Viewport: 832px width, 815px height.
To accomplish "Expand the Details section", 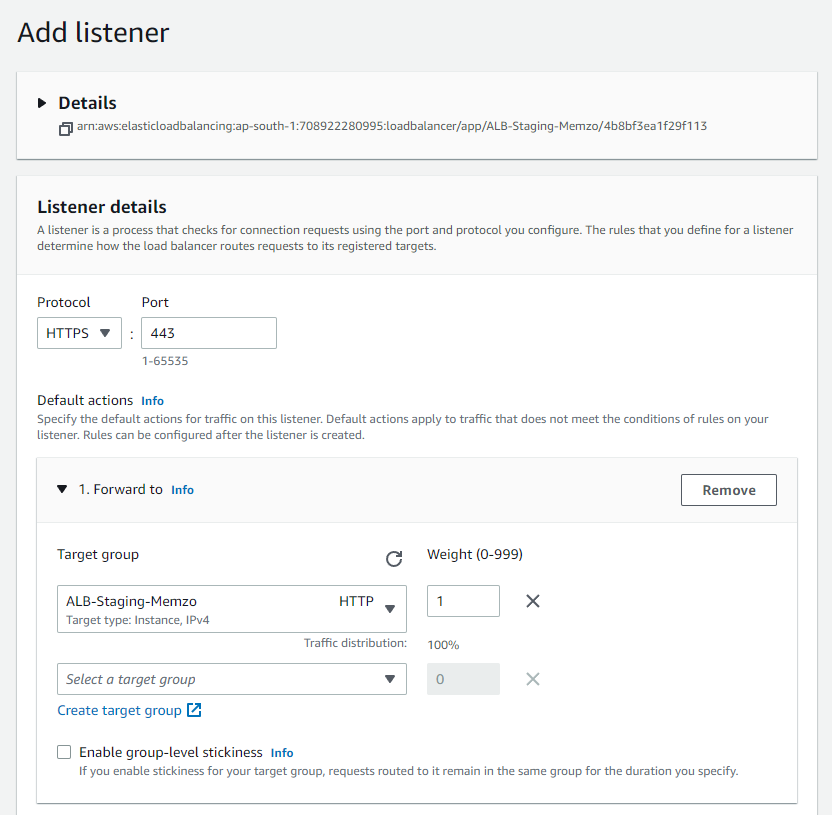I will click(42, 103).
